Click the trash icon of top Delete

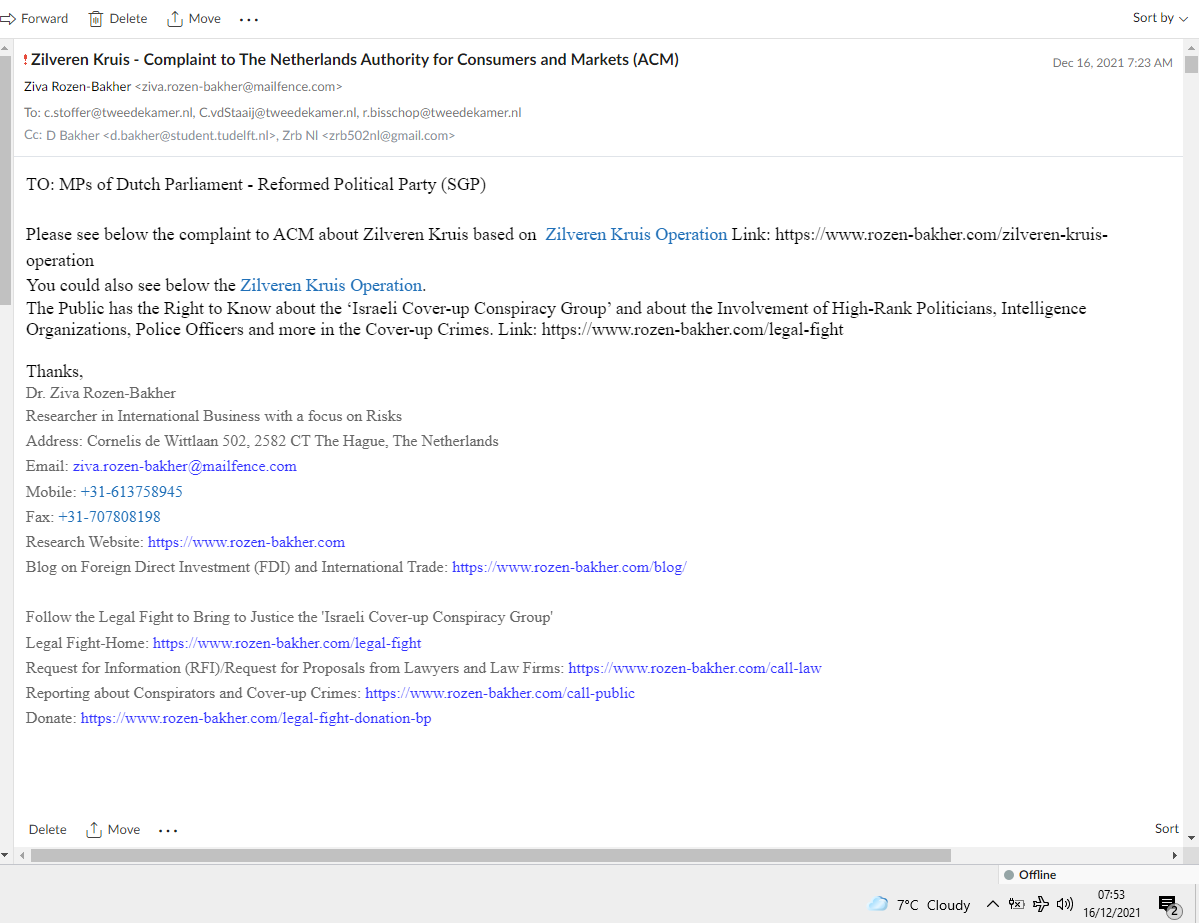pyautogui.click(x=96, y=19)
